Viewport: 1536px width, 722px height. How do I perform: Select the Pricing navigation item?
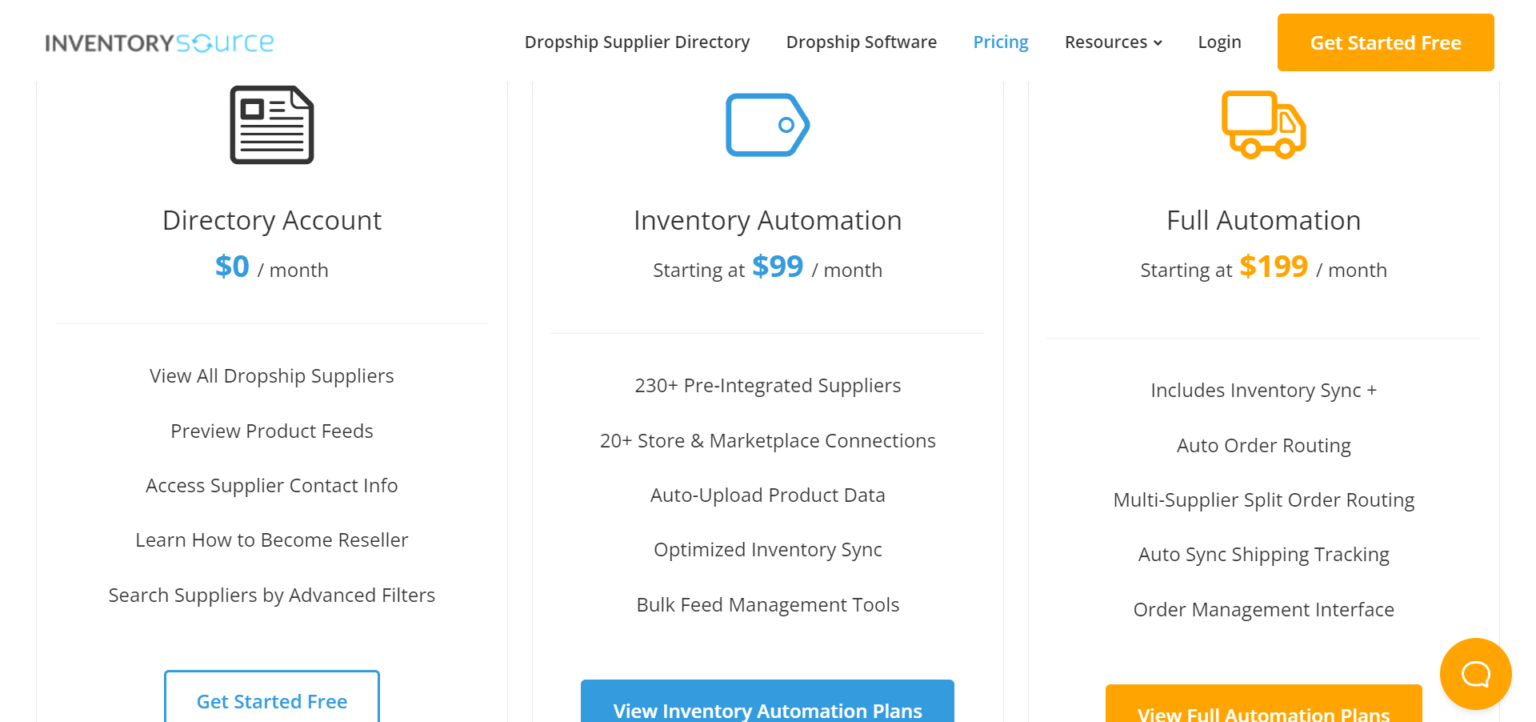(x=1000, y=42)
